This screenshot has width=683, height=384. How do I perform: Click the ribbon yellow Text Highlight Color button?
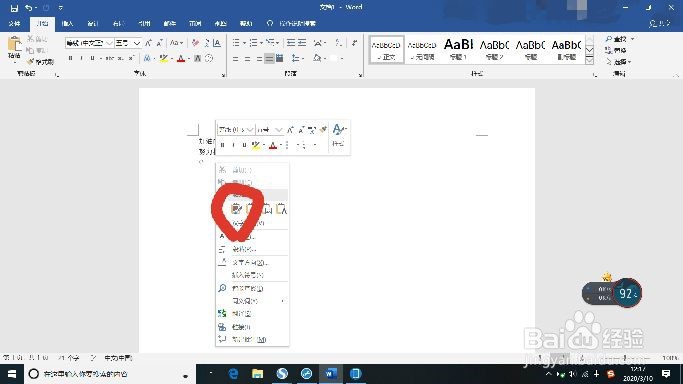(x=164, y=58)
